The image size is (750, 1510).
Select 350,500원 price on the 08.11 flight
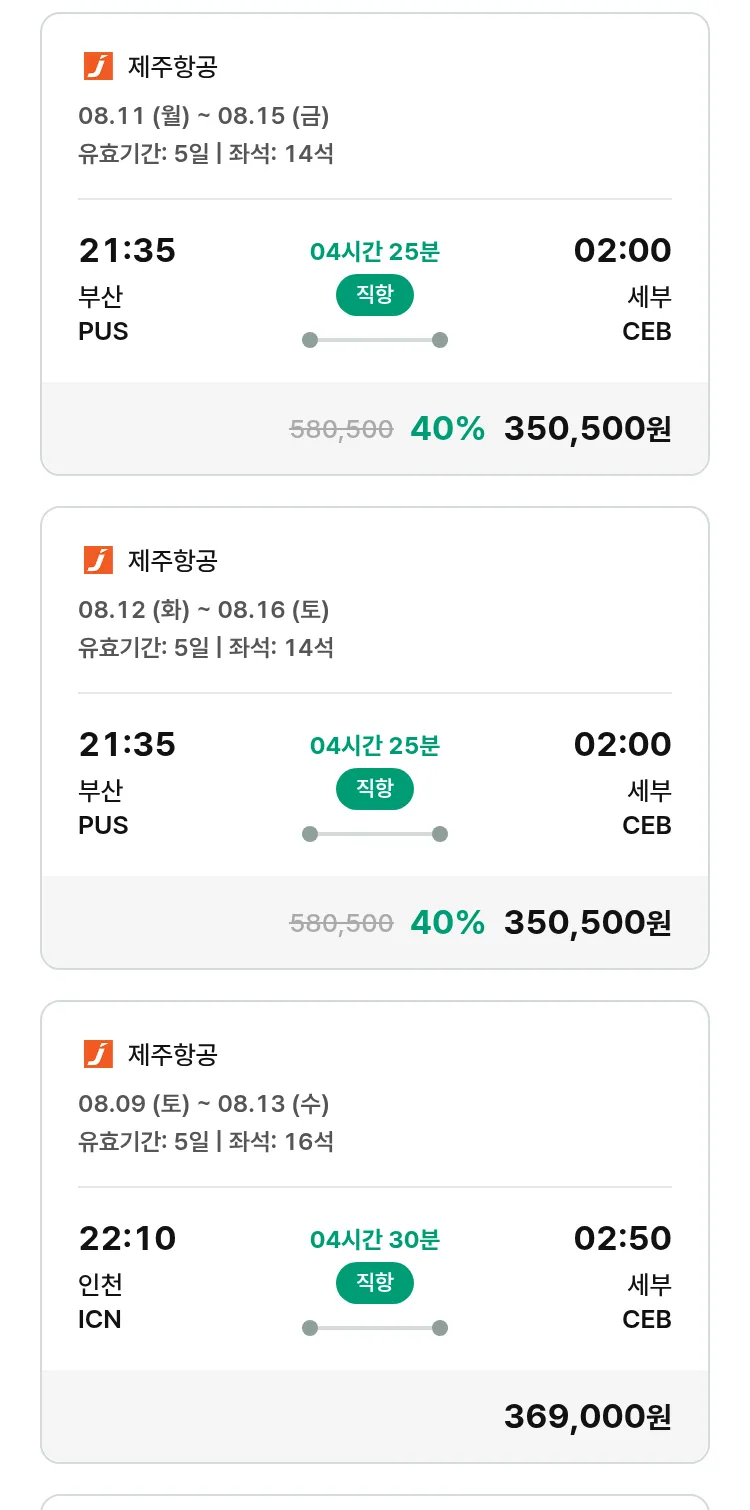pos(587,429)
